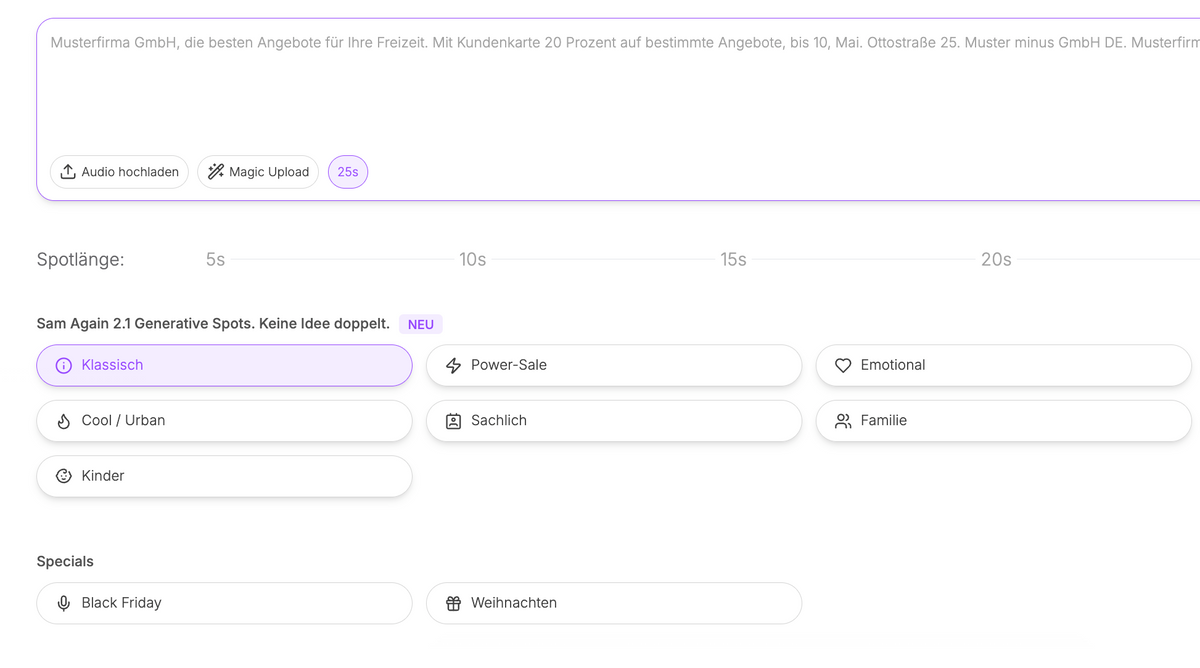Click the ID badge icon on Sachlich
This screenshot has width=1200, height=668.
coord(453,421)
